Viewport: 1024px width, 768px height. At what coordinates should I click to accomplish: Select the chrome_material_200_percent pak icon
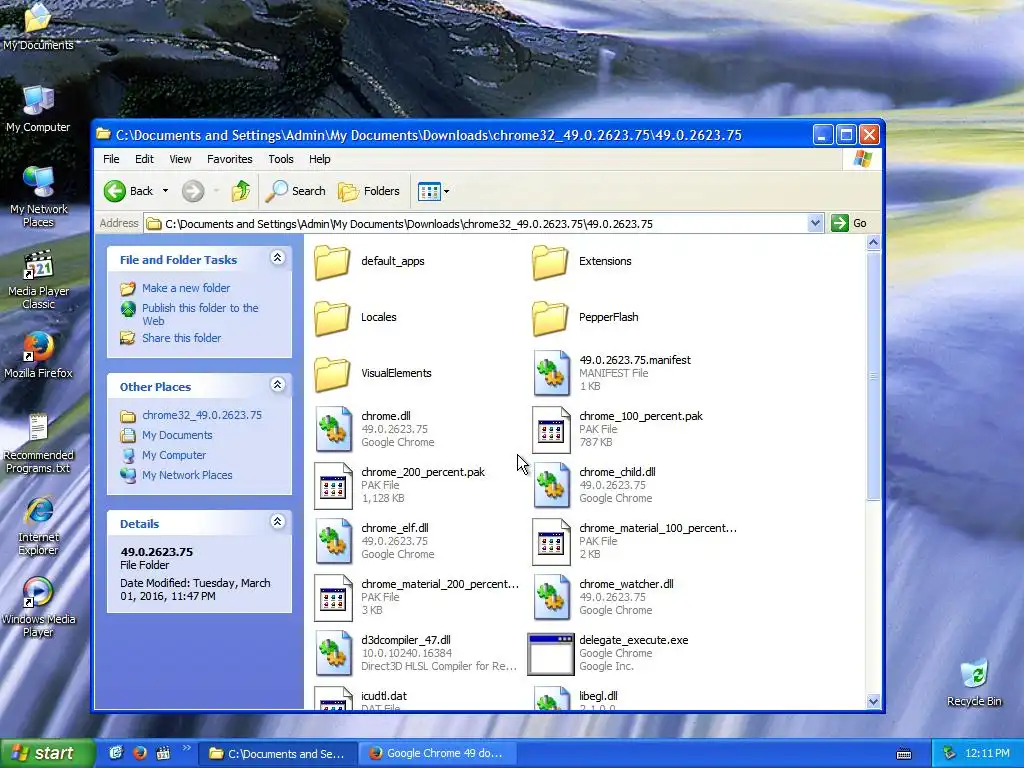tap(334, 598)
